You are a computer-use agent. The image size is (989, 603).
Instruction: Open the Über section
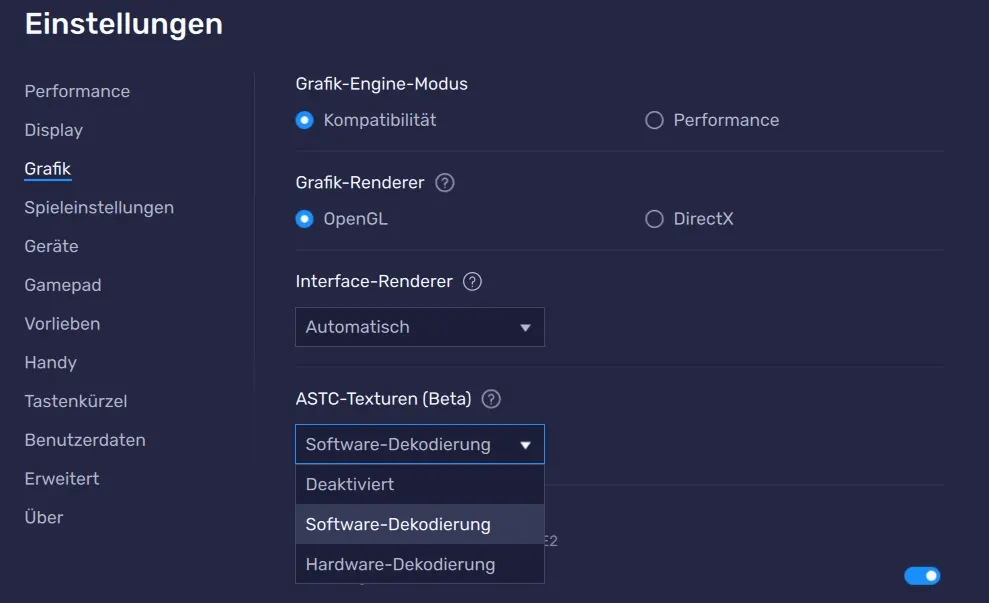[44, 518]
